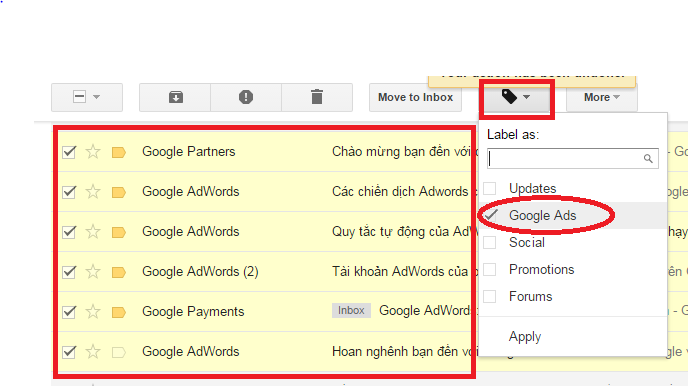Uncheck the Google Partners email checkbox

tap(69, 152)
